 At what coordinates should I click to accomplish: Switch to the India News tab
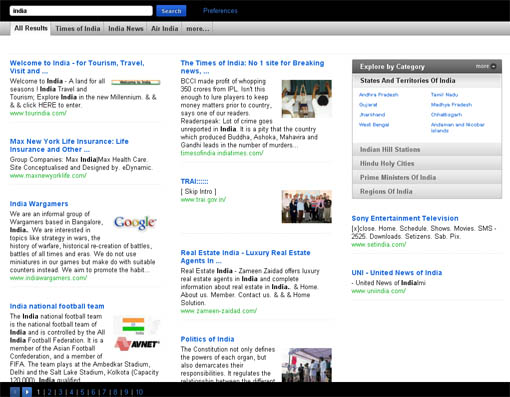point(126,29)
